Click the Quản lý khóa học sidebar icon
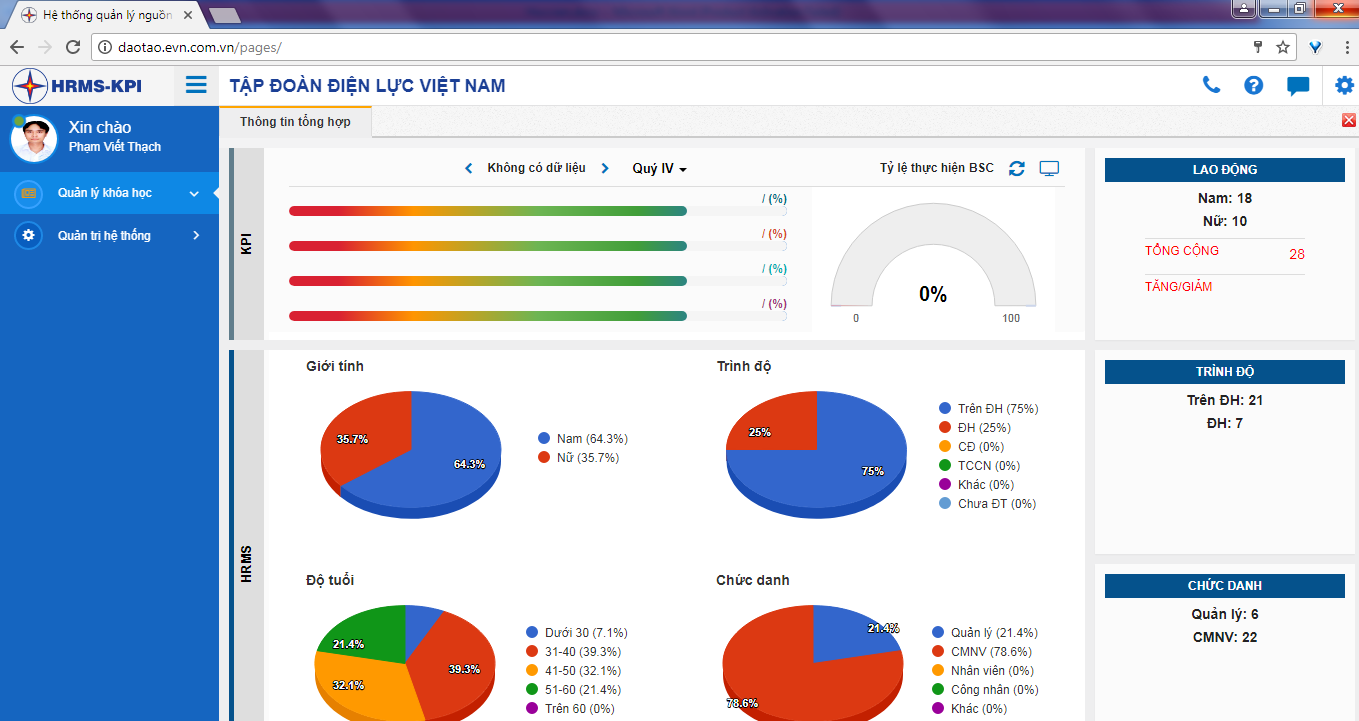The height and width of the screenshot is (721, 1359). [x=28, y=193]
